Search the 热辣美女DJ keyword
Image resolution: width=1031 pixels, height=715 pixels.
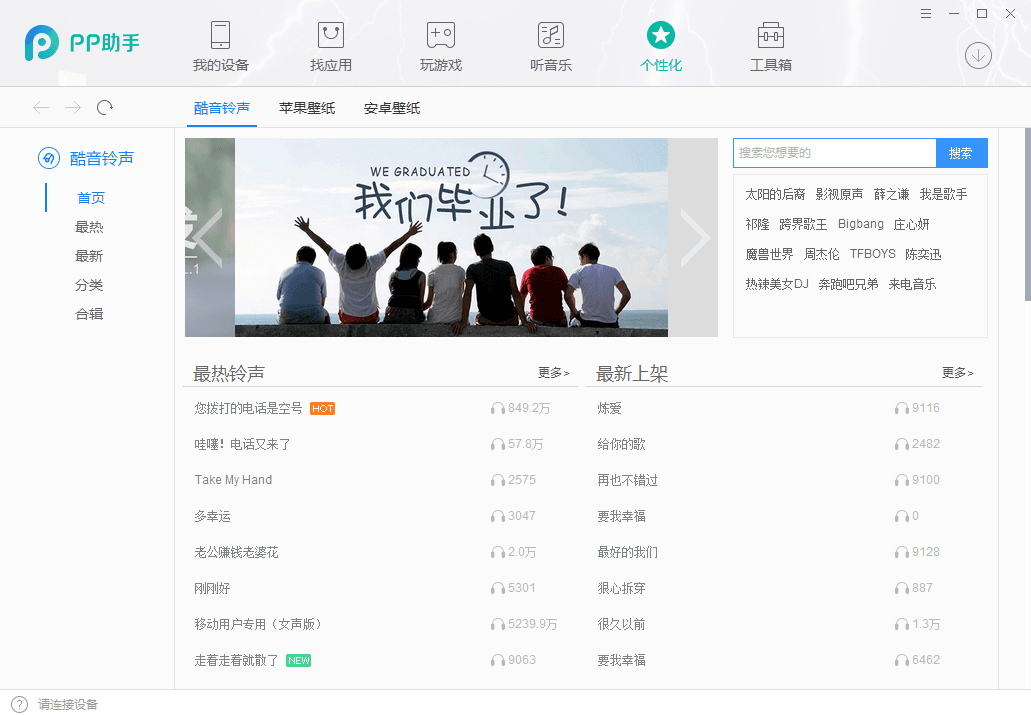[777, 284]
